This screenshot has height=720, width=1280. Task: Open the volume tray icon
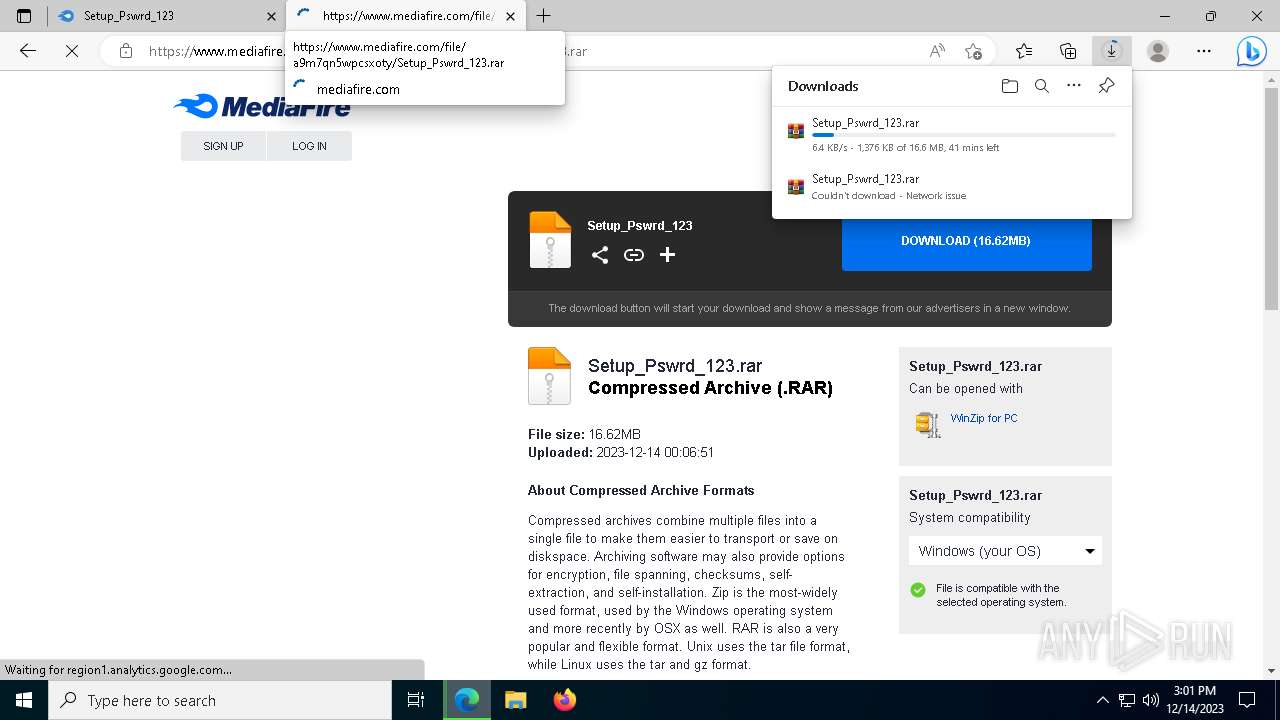[x=1151, y=700]
